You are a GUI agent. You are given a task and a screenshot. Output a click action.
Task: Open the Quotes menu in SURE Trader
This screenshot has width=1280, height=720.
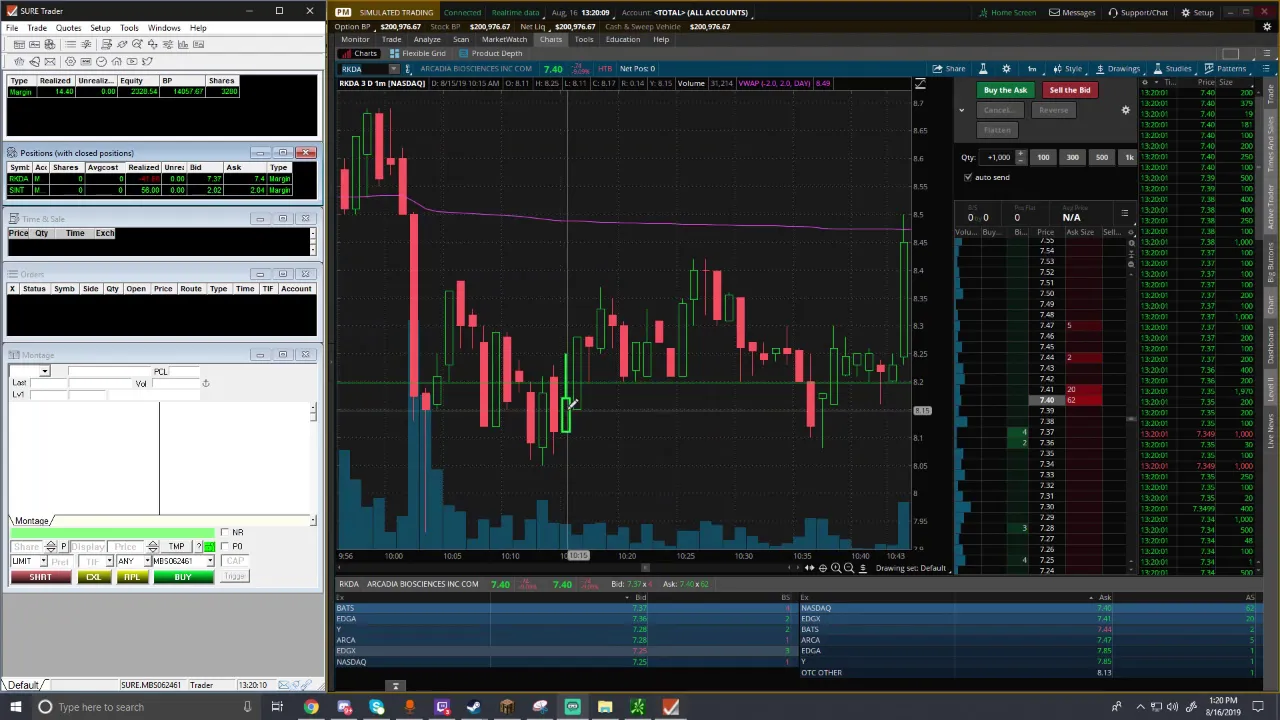(68, 28)
